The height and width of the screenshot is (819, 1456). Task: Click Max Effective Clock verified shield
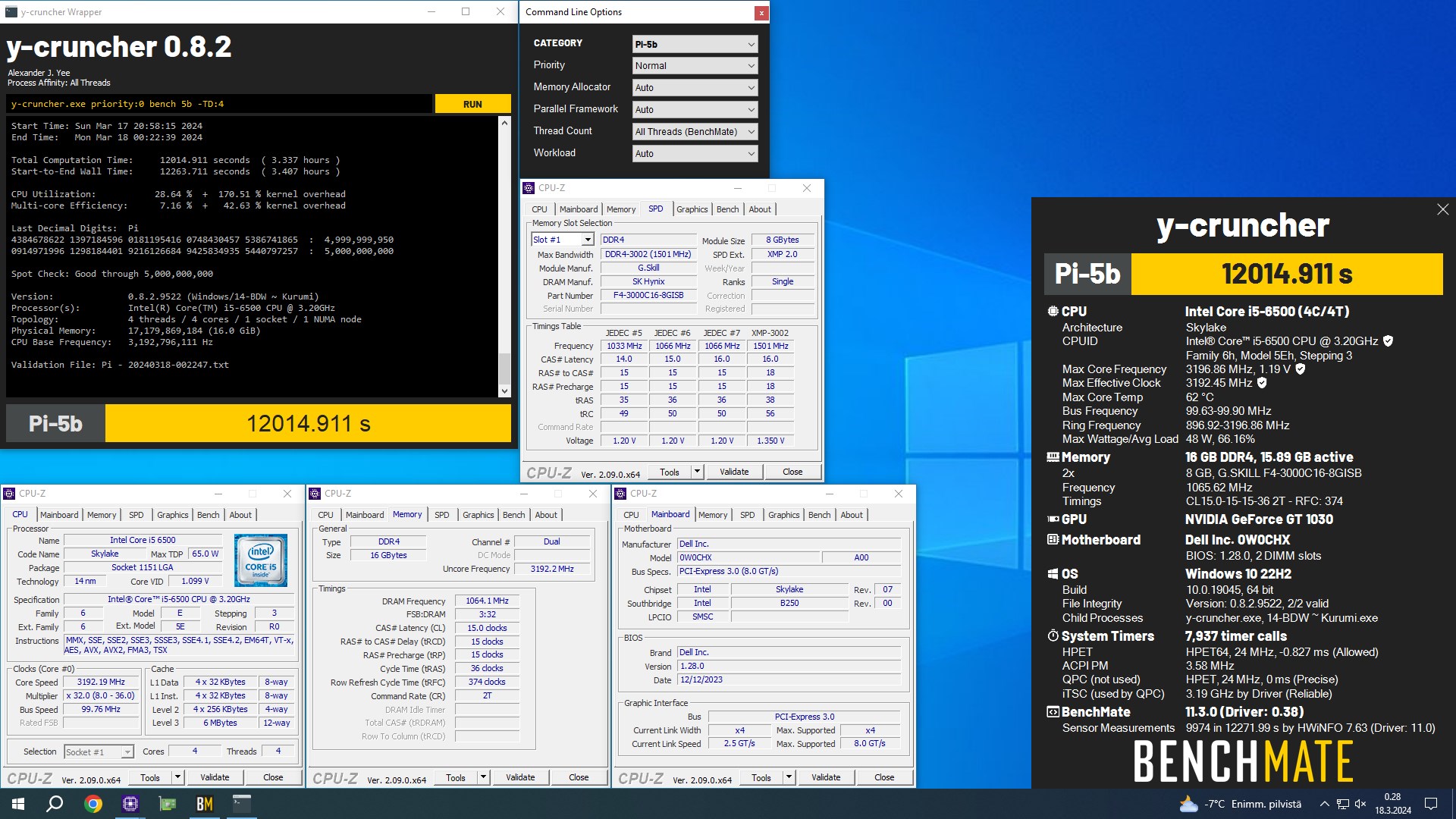click(1262, 383)
